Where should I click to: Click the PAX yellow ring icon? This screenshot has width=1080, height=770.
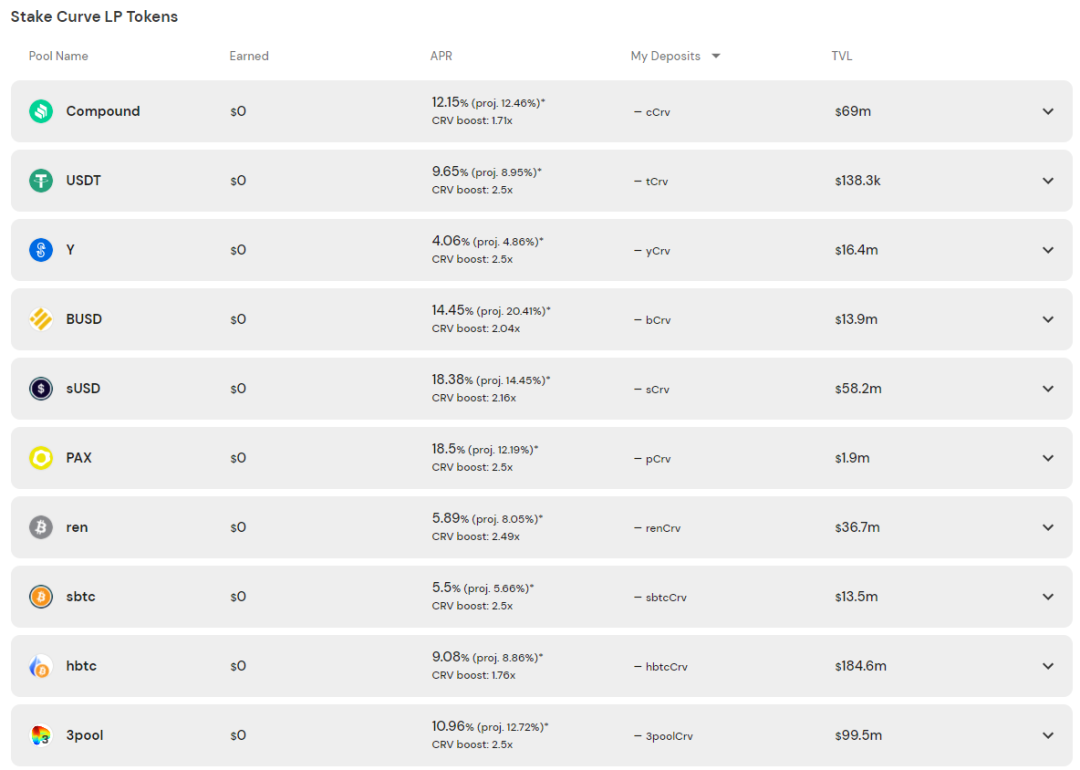(41, 457)
